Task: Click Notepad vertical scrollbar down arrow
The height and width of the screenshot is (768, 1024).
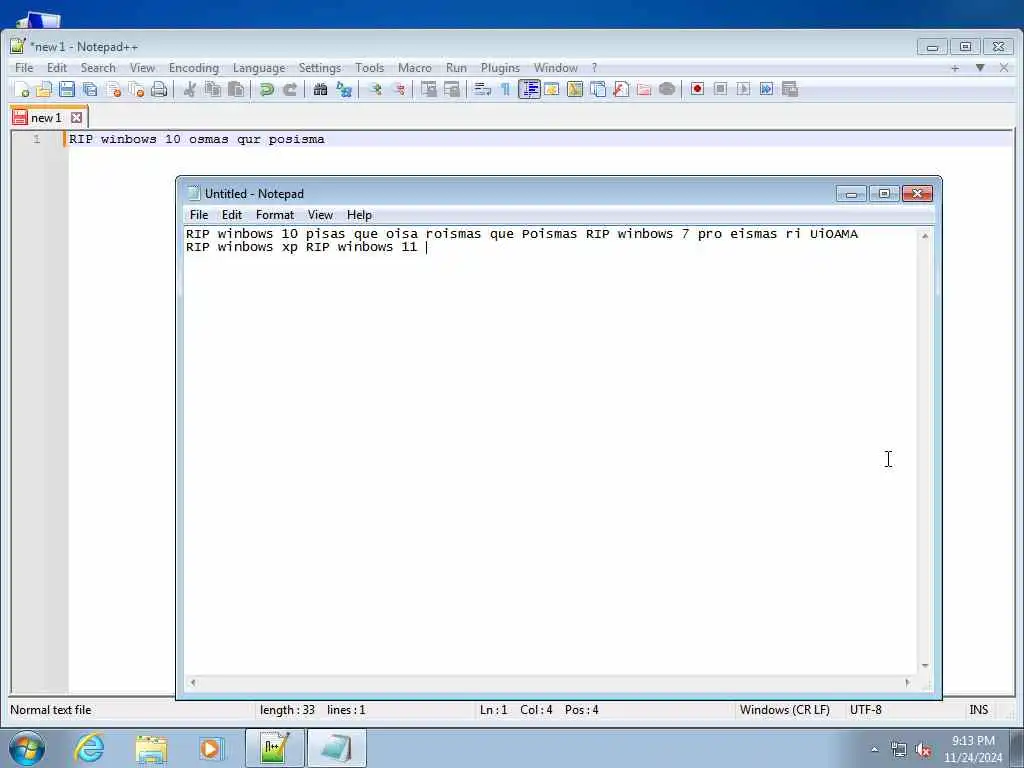Action: [x=925, y=665]
